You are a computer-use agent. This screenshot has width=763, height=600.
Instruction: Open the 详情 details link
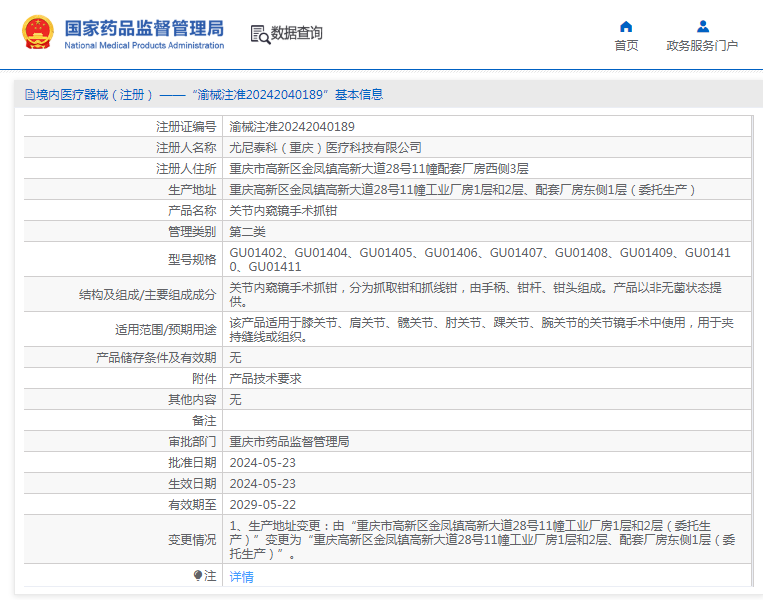[241, 577]
